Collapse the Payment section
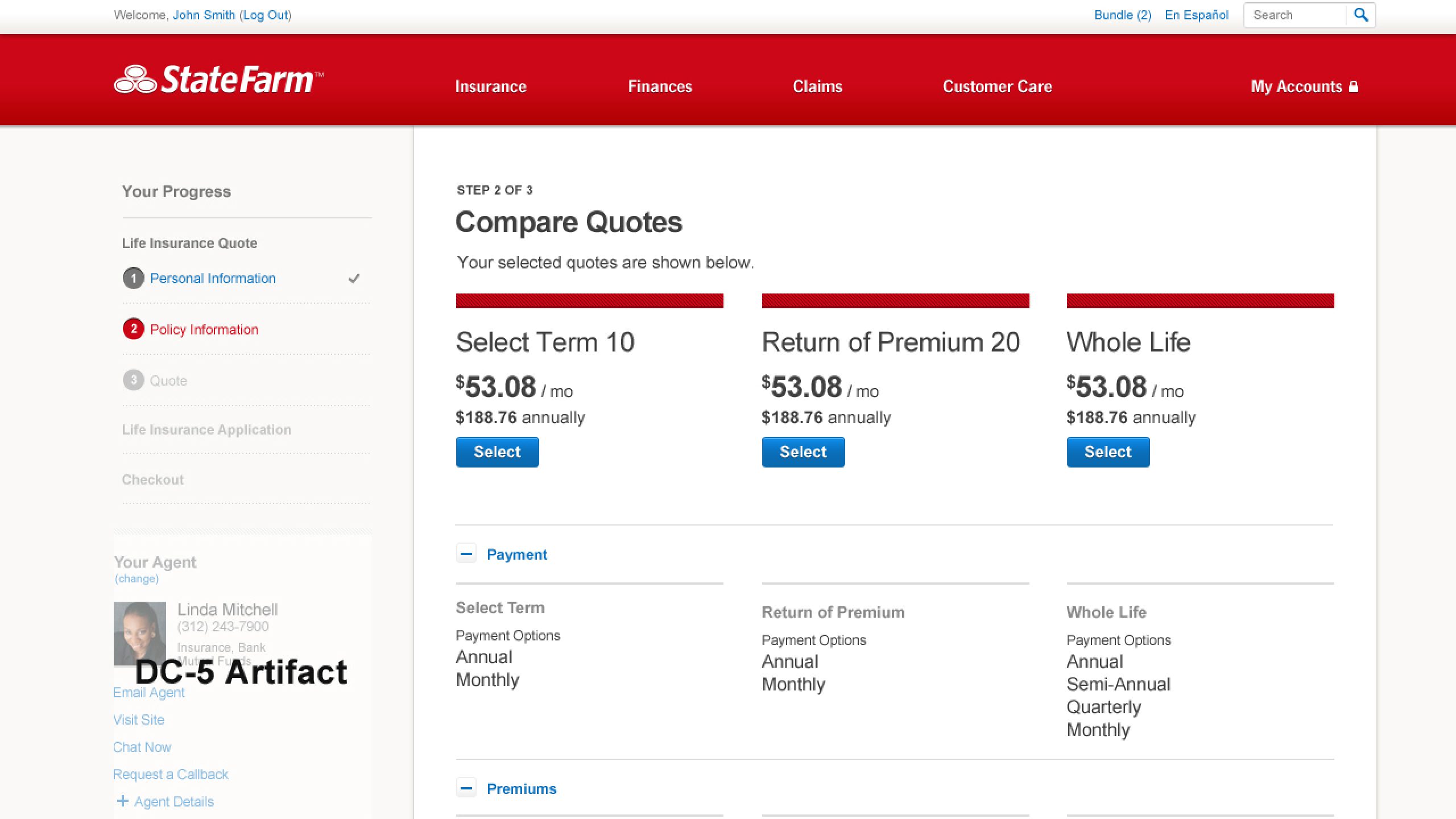 (466, 553)
